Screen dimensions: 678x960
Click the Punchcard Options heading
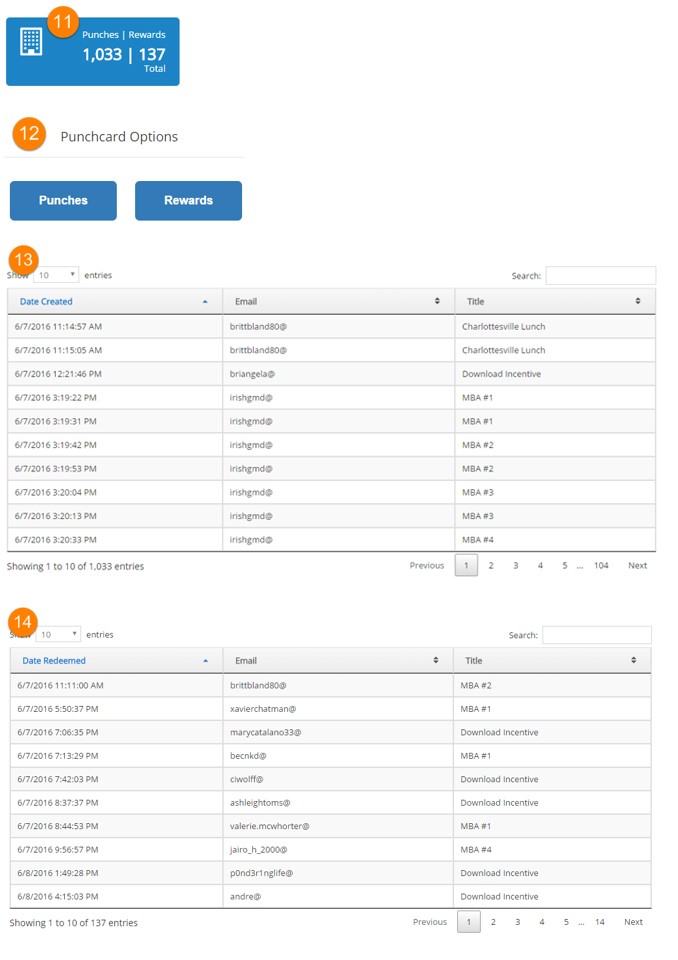coord(119,137)
